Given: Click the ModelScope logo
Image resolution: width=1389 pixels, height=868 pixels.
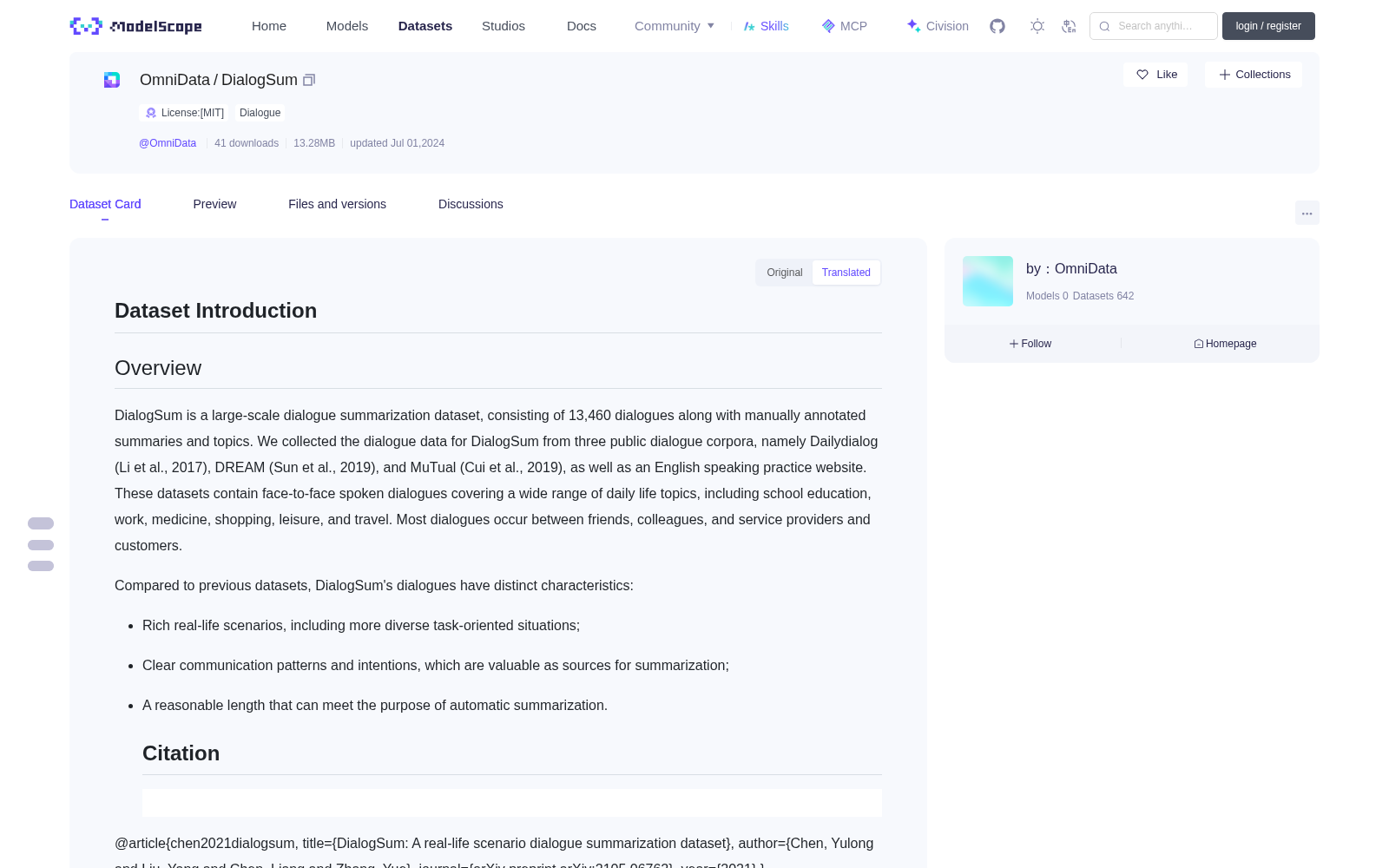Looking at the screenshot, I should point(136,26).
